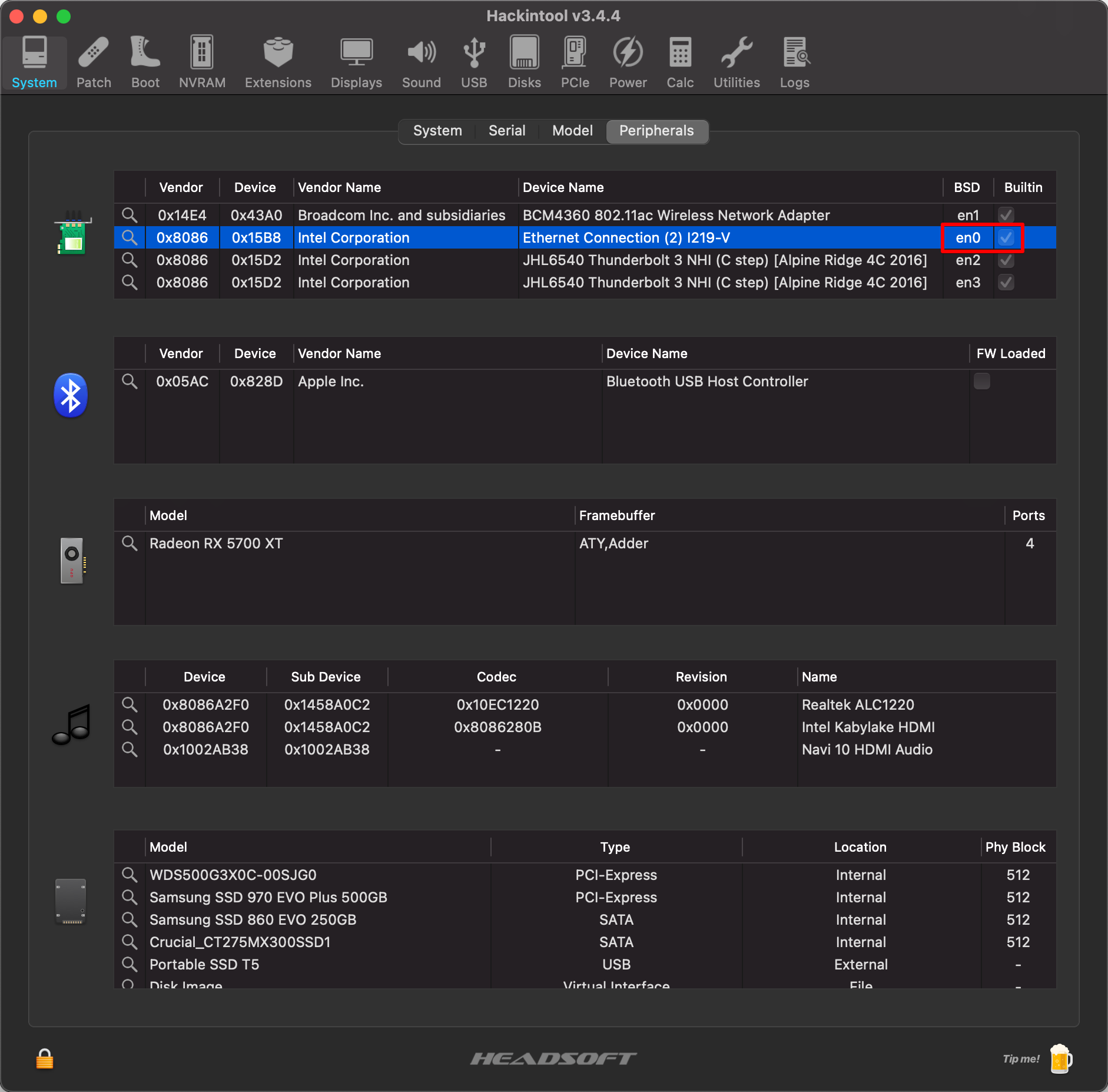Click magnifier icon for Thunderbolt en3 row
This screenshot has height=1092, width=1108.
pyautogui.click(x=130, y=282)
